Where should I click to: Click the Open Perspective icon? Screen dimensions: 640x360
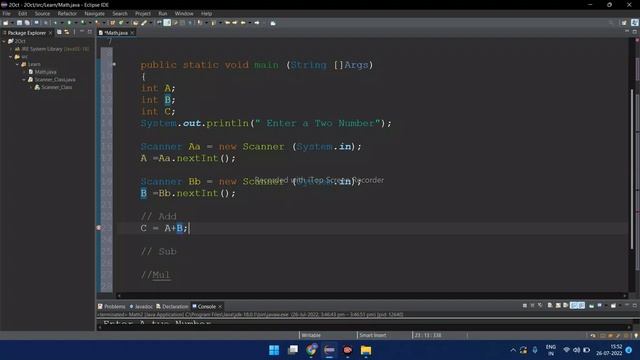(x=624, y=23)
